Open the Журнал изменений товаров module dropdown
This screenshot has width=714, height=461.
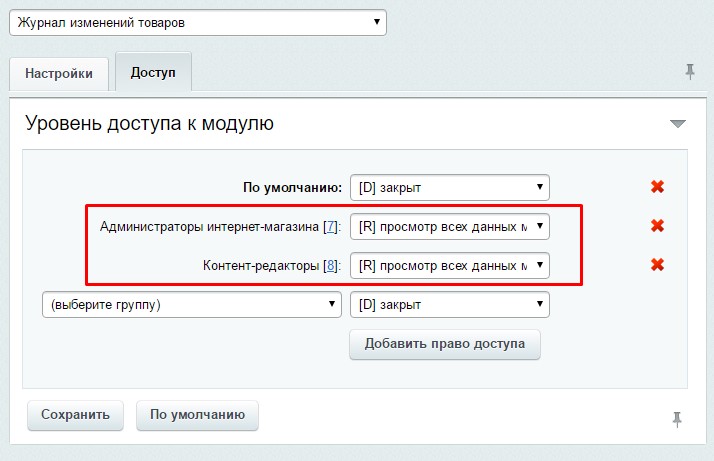click(x=197, y=22)
